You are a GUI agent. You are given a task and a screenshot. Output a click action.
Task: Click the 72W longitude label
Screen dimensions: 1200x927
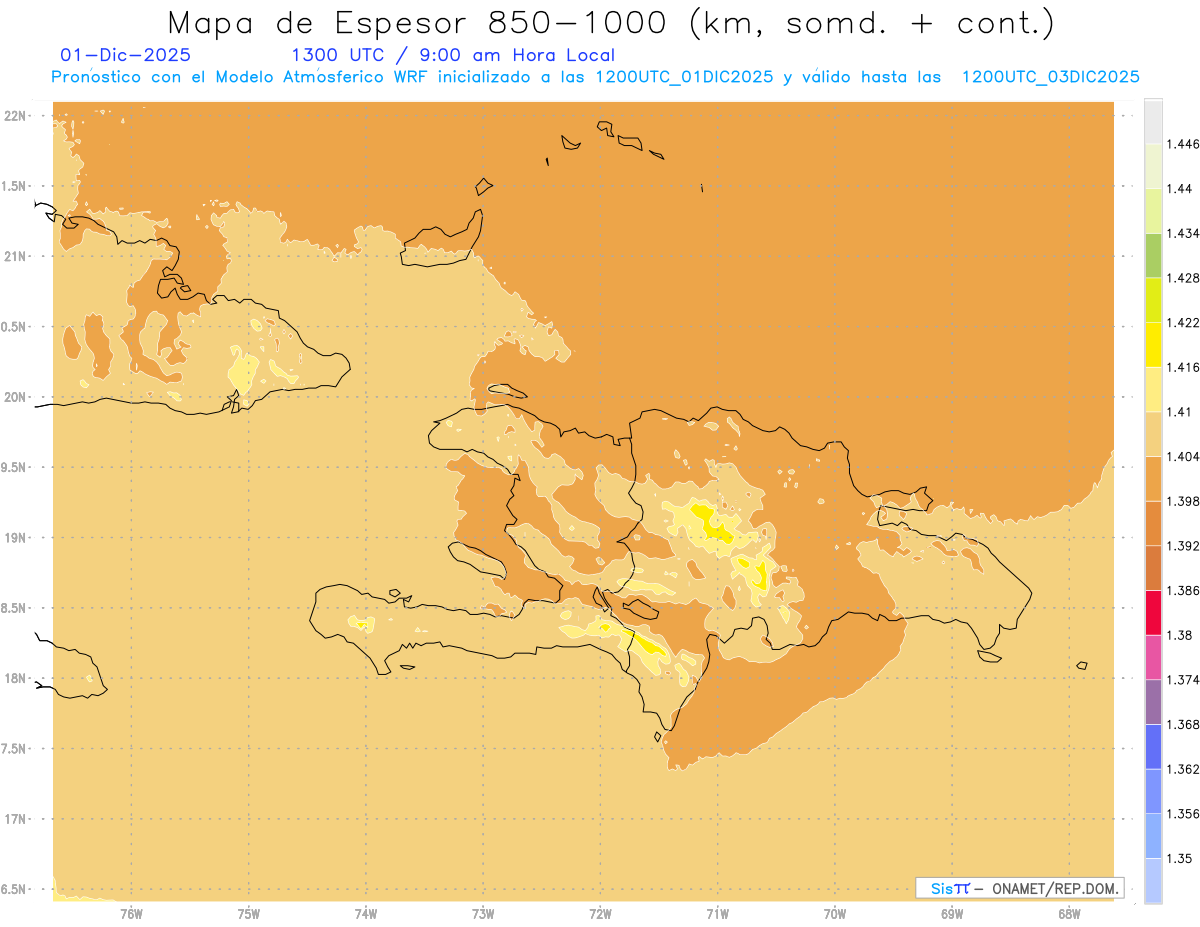601,912
